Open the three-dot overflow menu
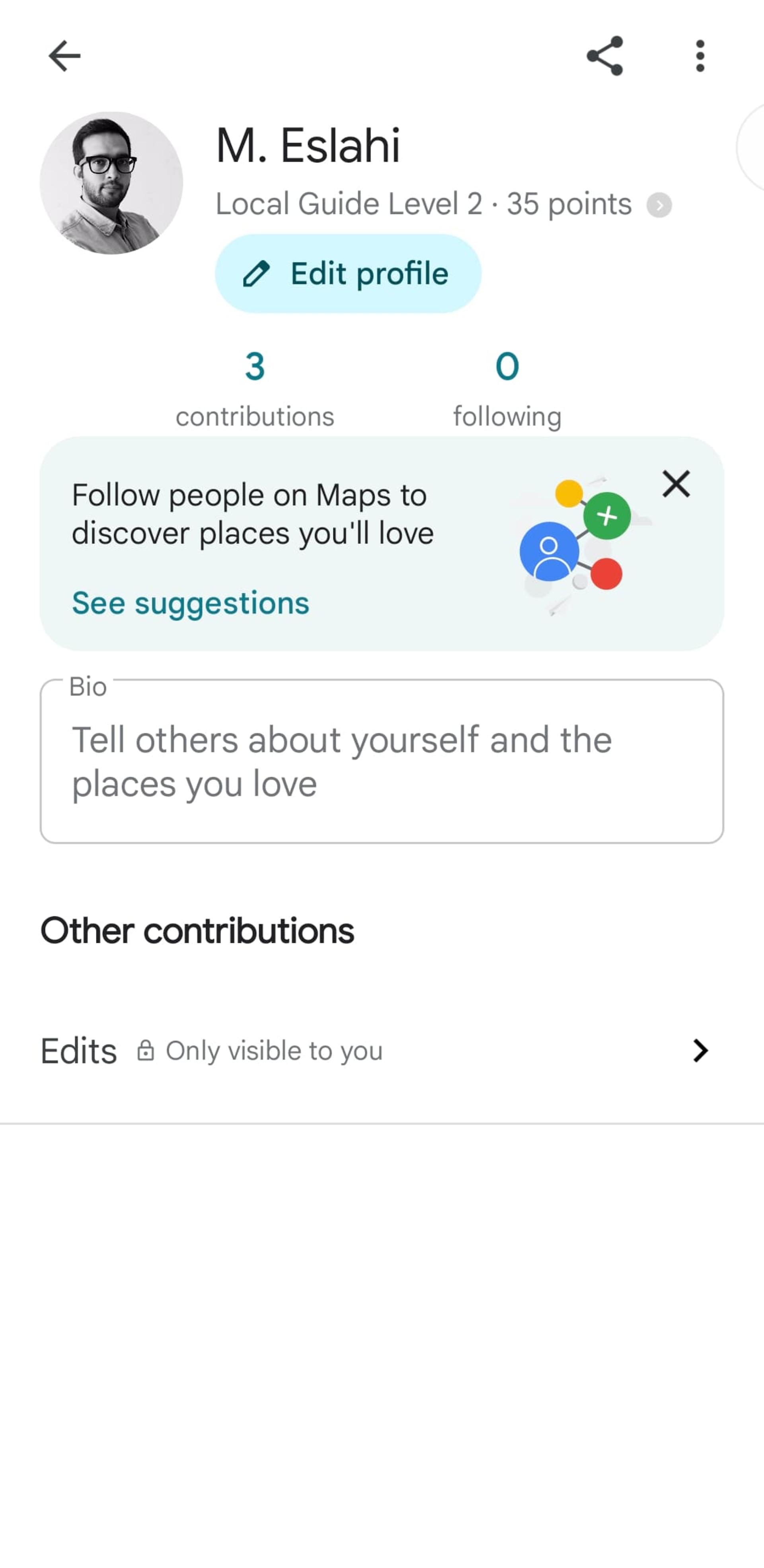Viewport: 764px width, 1568px height. 700,56
